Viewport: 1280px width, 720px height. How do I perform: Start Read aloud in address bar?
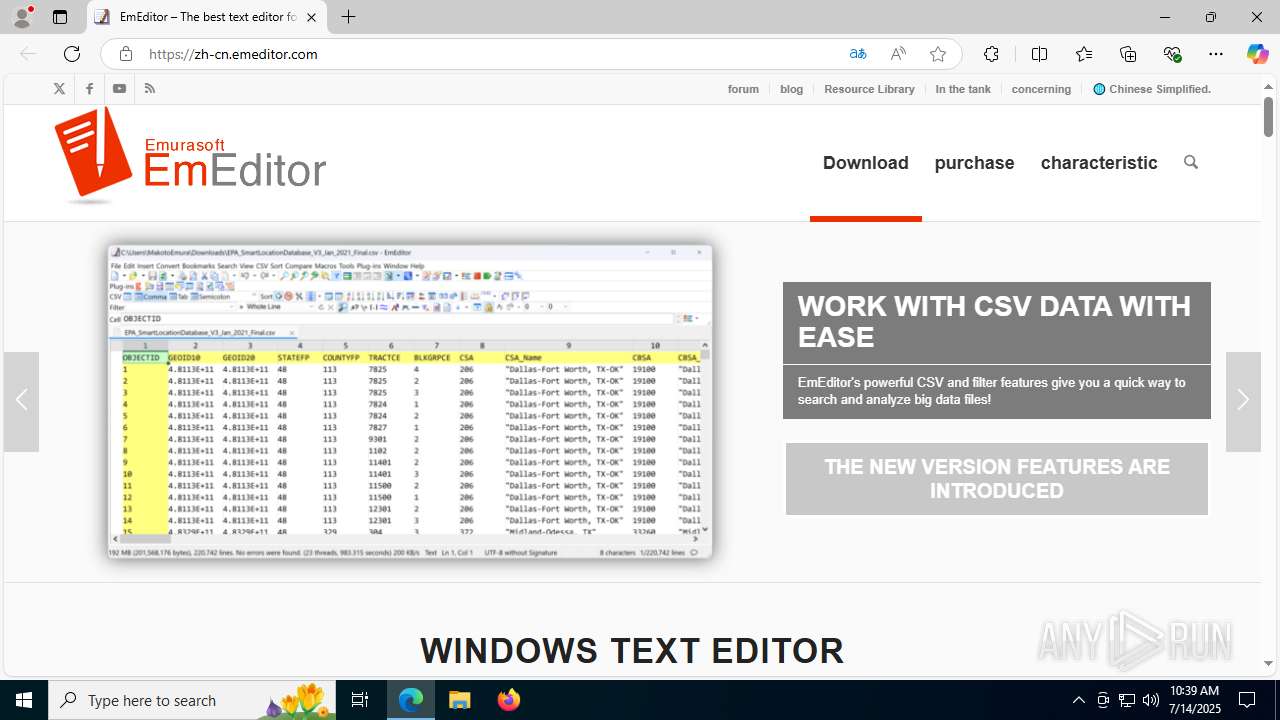tap(898, 54)
